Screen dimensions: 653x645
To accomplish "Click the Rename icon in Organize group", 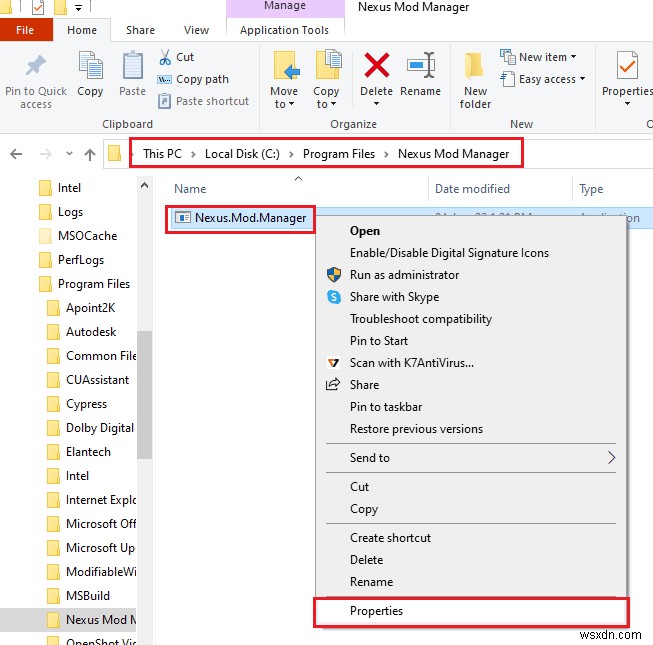I will (x=421, y=65).
